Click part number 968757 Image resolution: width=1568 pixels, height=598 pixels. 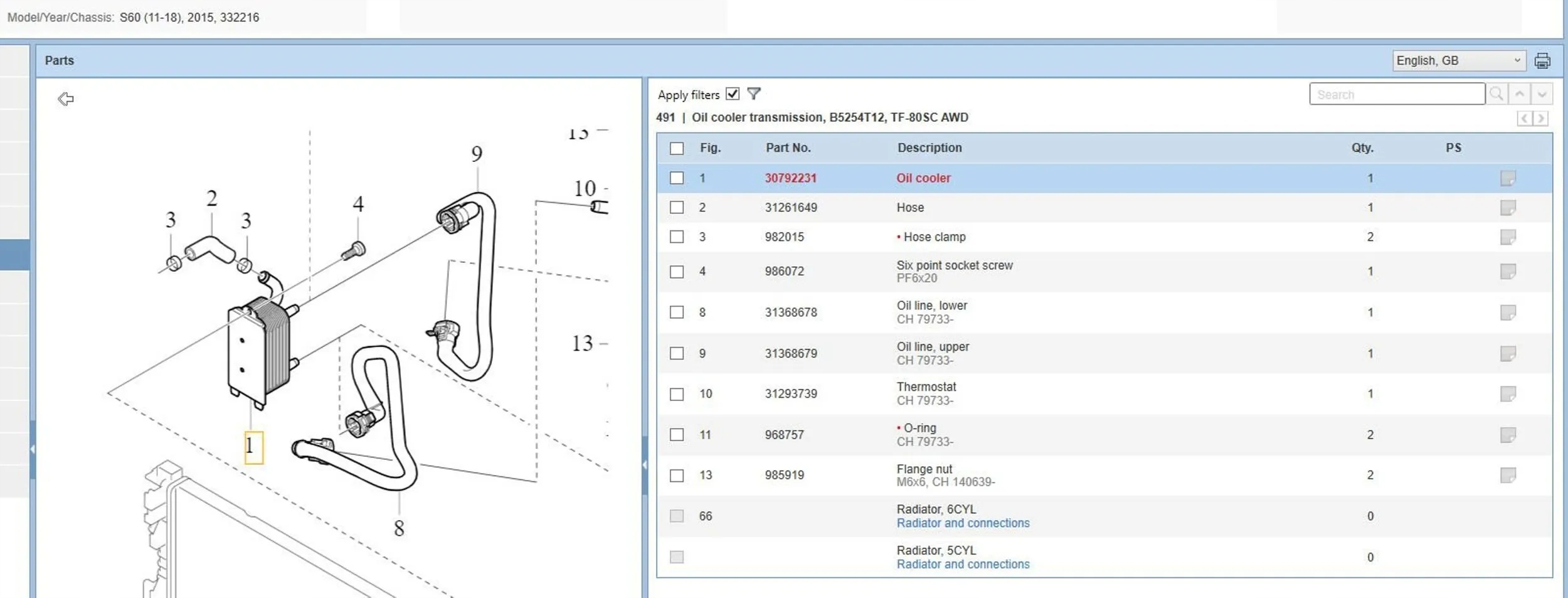coord(784,435)
